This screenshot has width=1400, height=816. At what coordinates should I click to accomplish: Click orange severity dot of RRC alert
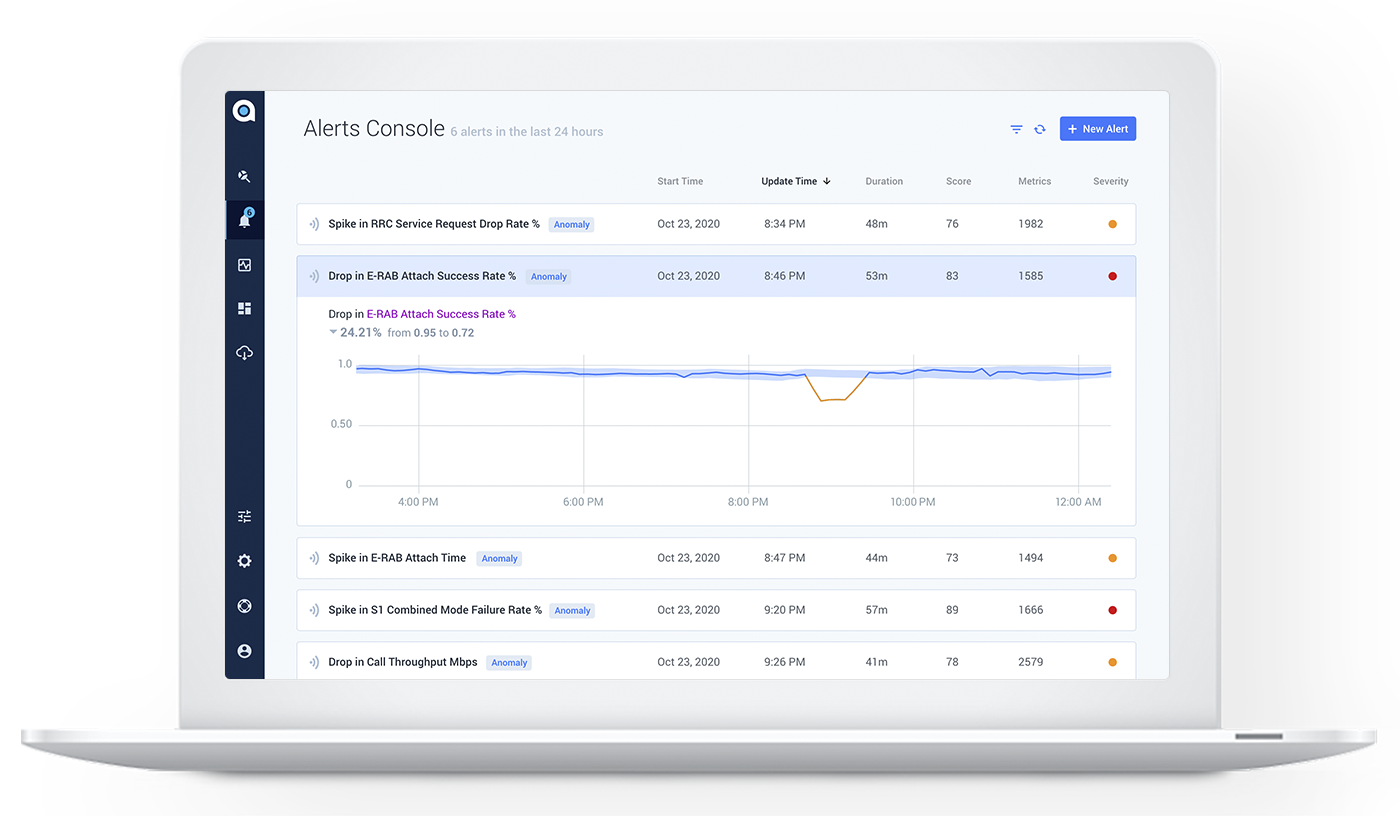point(1112,224)
